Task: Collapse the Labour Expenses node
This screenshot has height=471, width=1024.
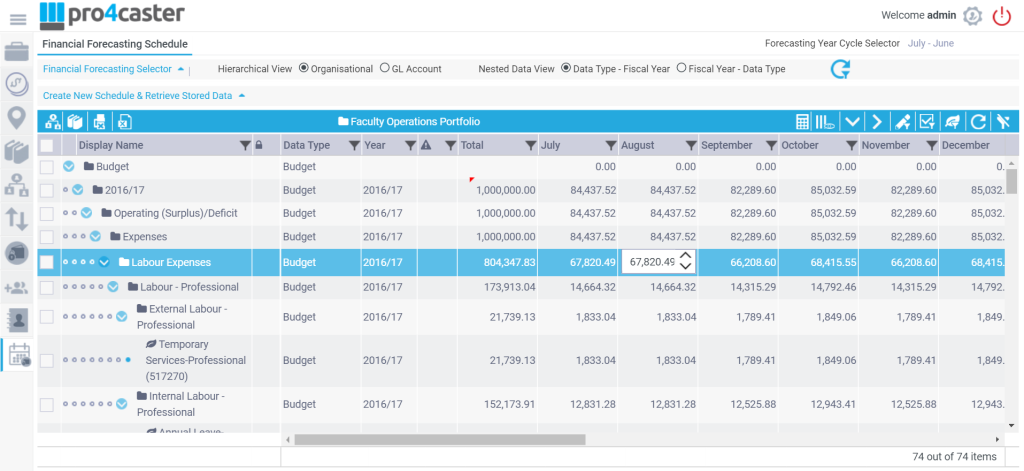Action: [104, 263]
